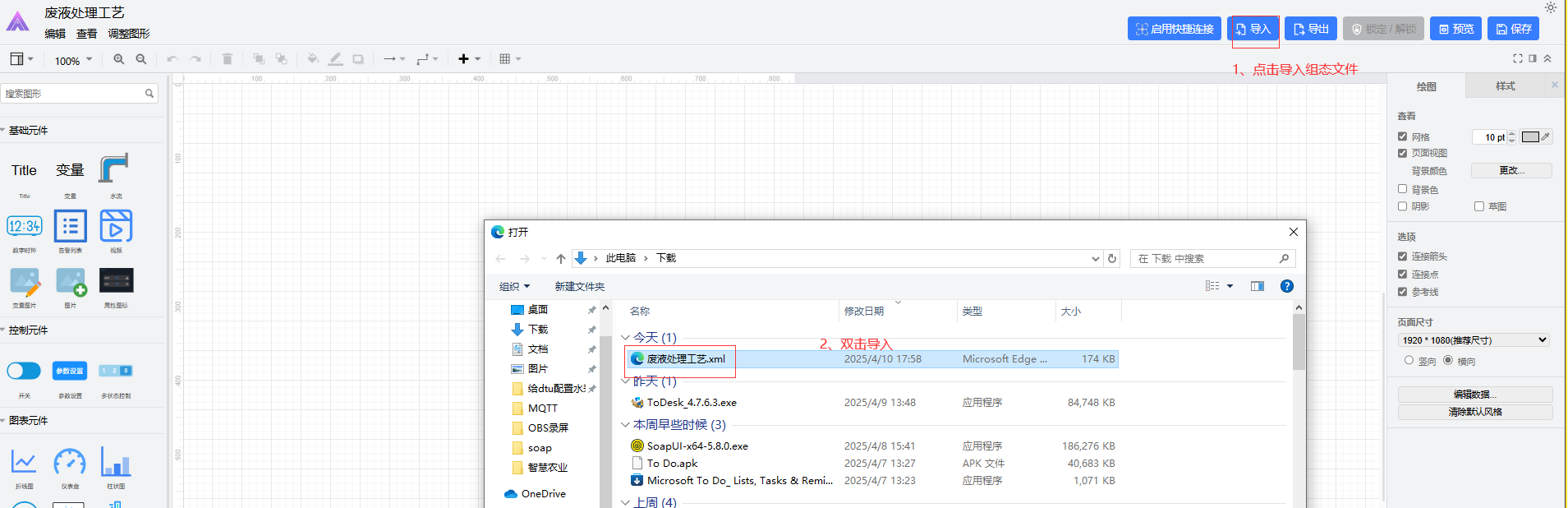Enable the 阴影 shadow checkbox
Viewport: 1568px width, 508px height.
(x=1403, y=206)
